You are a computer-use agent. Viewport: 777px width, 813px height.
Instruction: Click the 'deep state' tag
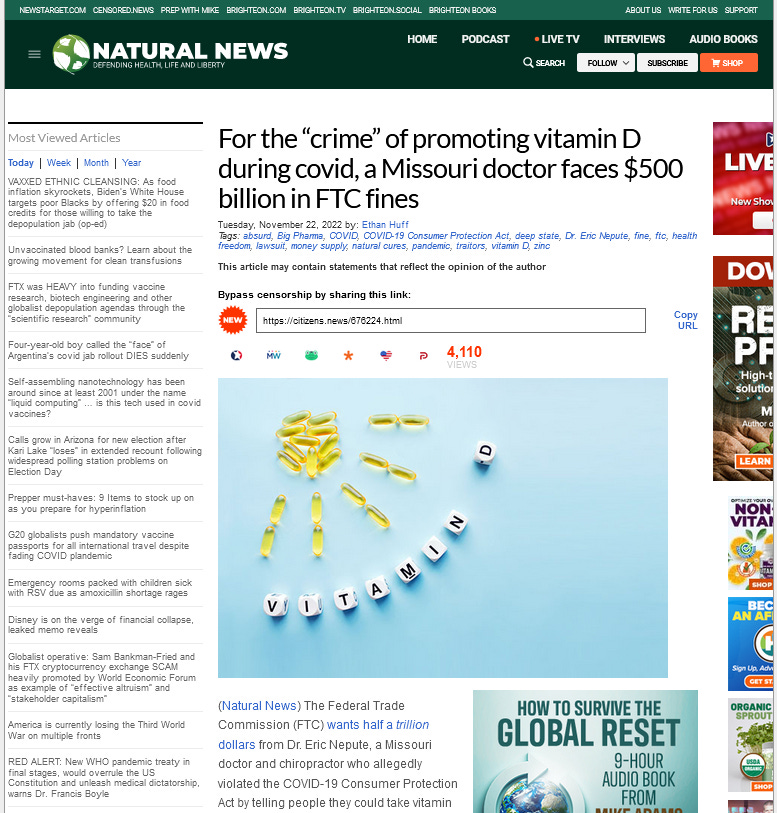point(537,235)
